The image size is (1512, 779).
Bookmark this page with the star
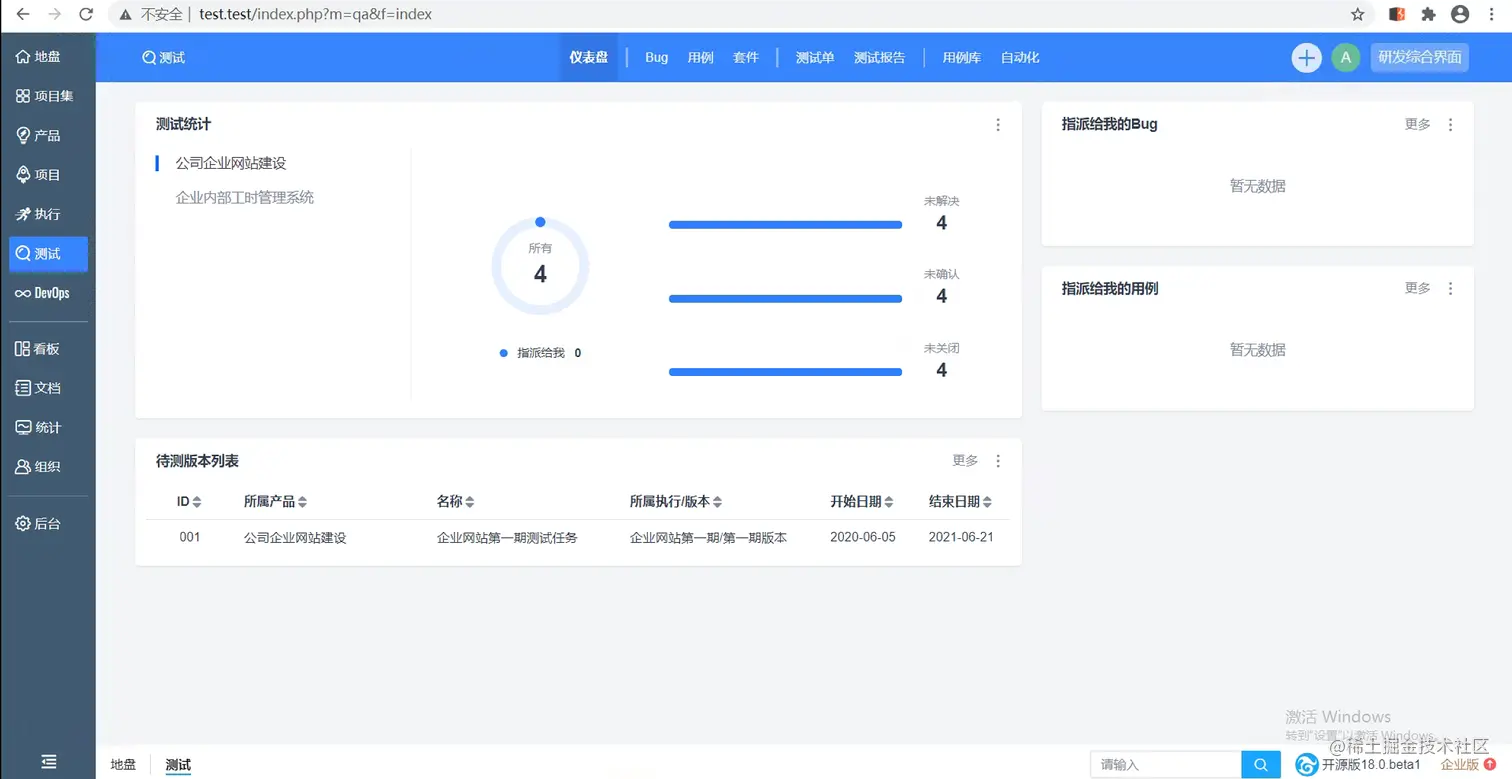(x=1357, y=15)
